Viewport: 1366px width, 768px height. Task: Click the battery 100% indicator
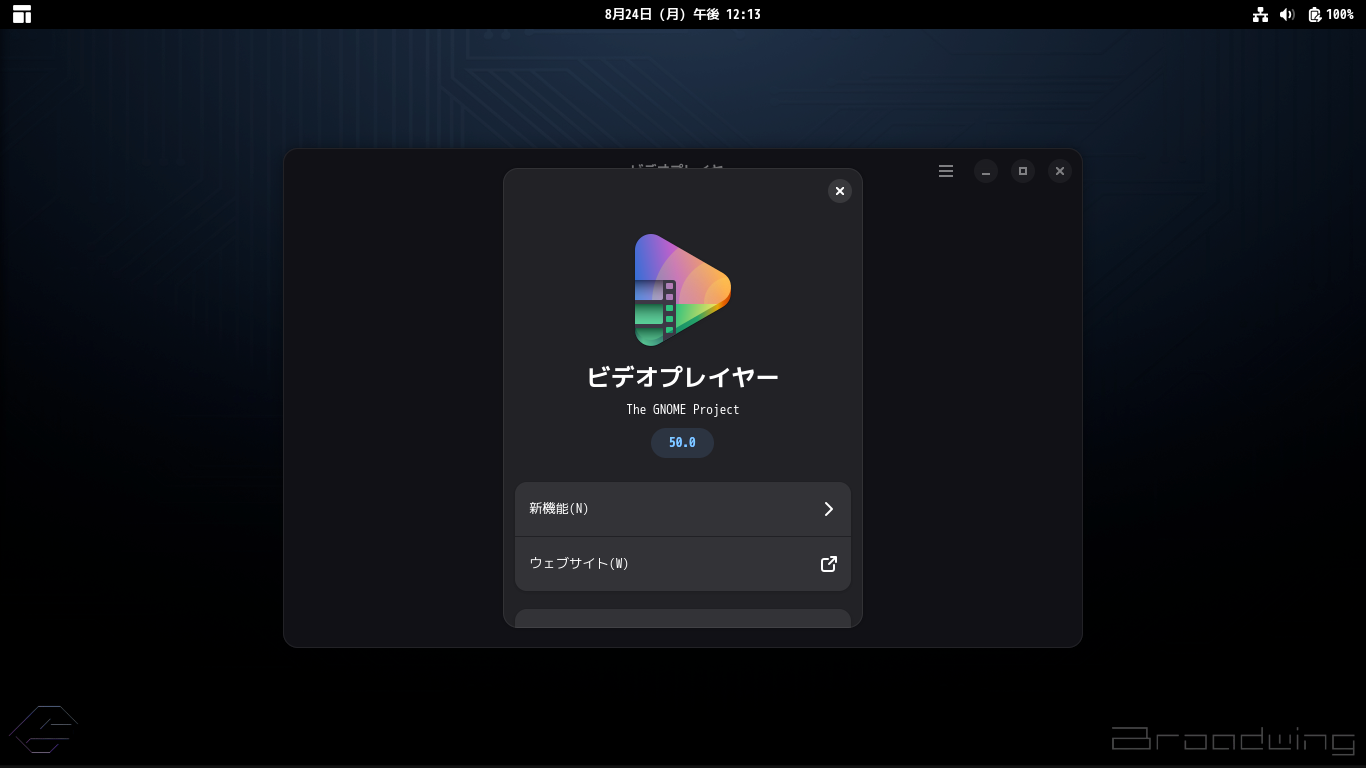coord(1331,14)
